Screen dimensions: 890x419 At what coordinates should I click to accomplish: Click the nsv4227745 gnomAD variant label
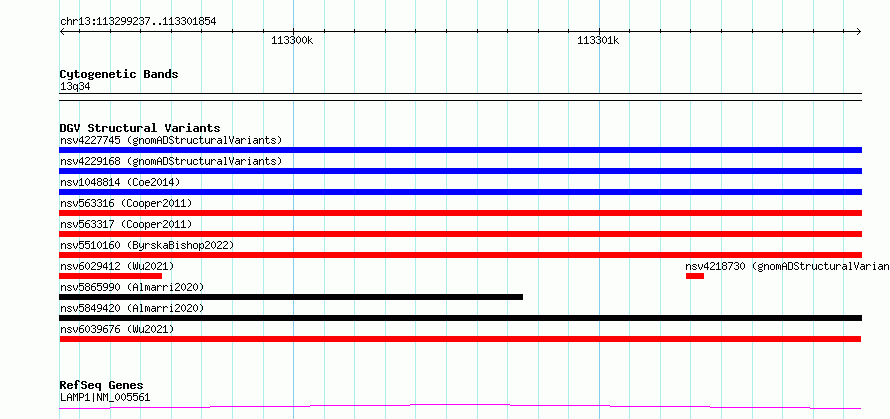(x=171, y=140)
